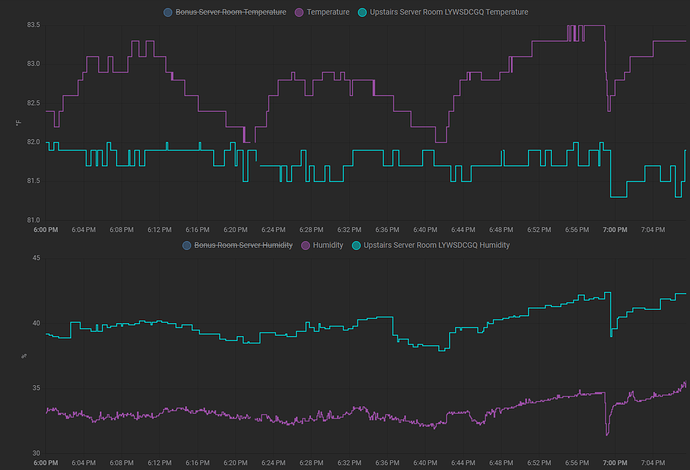Click 45 label on humidity axis
690x470 pixels.
point(36,258)
